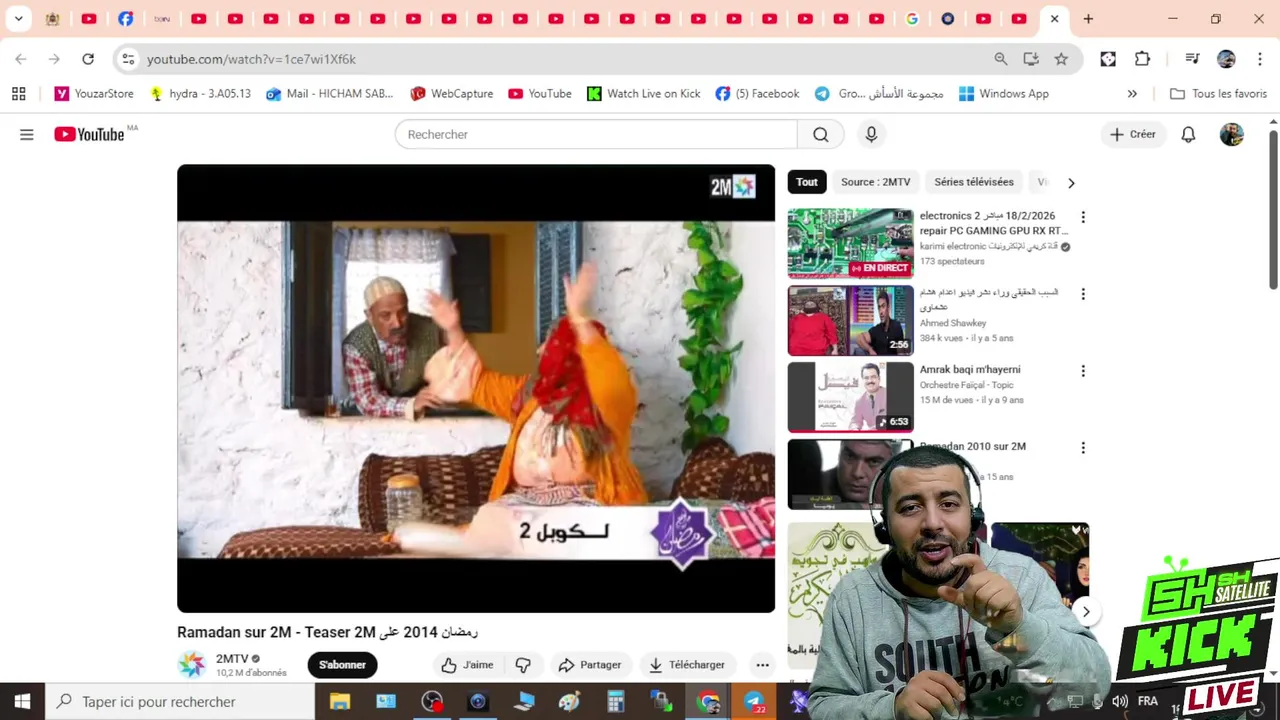The image size is (1280, 720).
Task: Click the Télécharger download button
Action: point(687,665)
